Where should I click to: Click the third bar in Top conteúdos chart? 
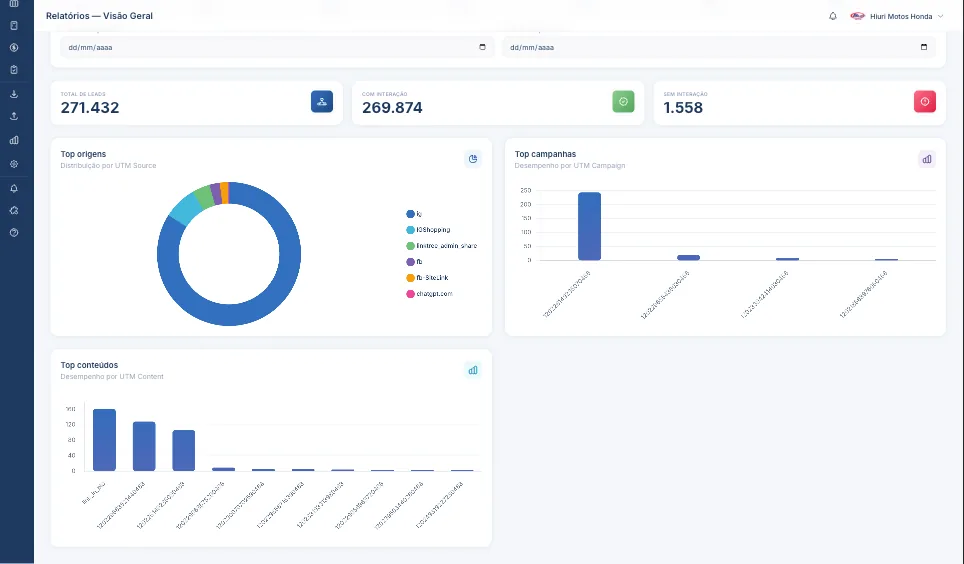(183, 450)
